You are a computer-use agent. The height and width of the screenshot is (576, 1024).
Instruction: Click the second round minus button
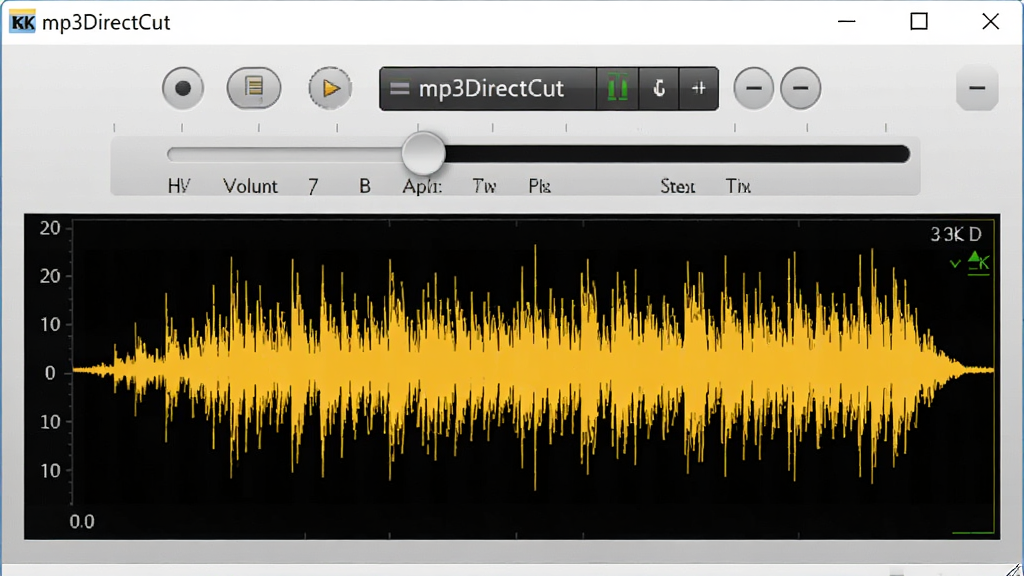pos(801,88)
